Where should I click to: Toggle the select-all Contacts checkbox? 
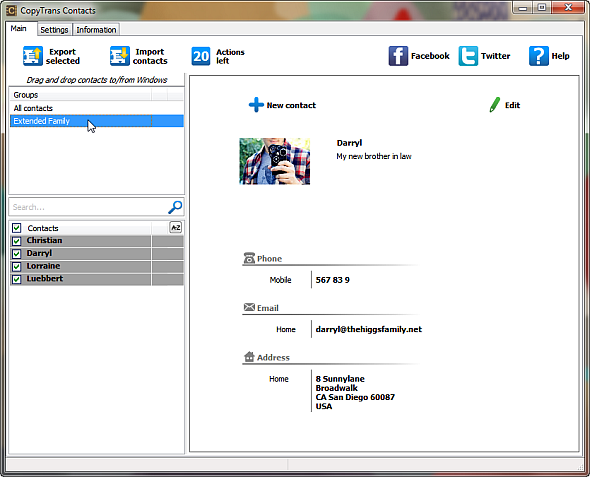(17, 228)
